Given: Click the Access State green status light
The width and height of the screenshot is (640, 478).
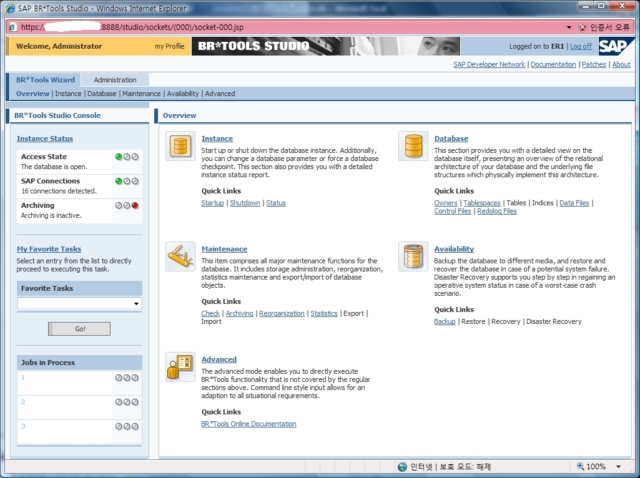Looking at the screenshot, I should 118,157.
